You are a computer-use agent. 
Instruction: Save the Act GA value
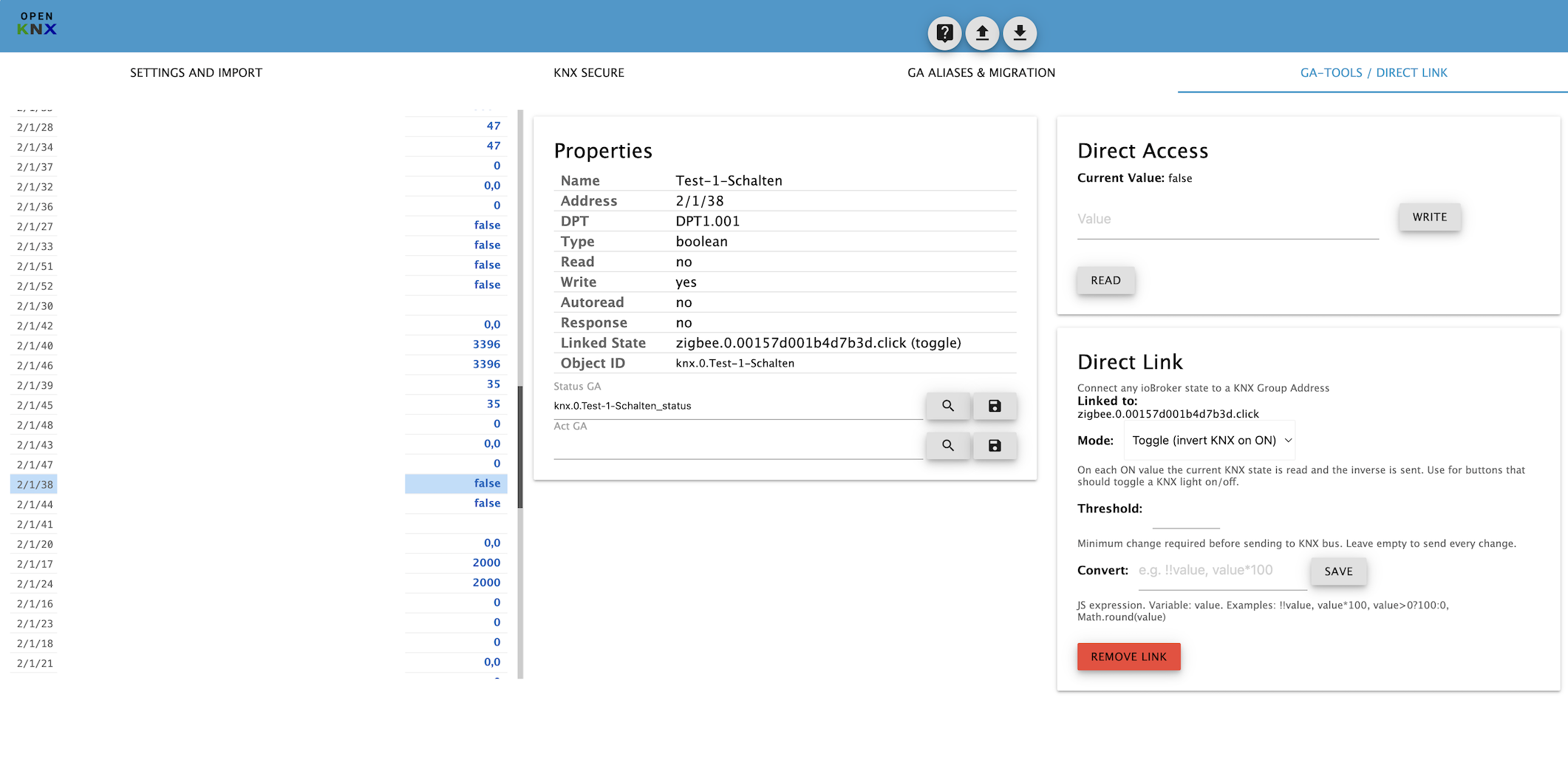tap(995, 446)
